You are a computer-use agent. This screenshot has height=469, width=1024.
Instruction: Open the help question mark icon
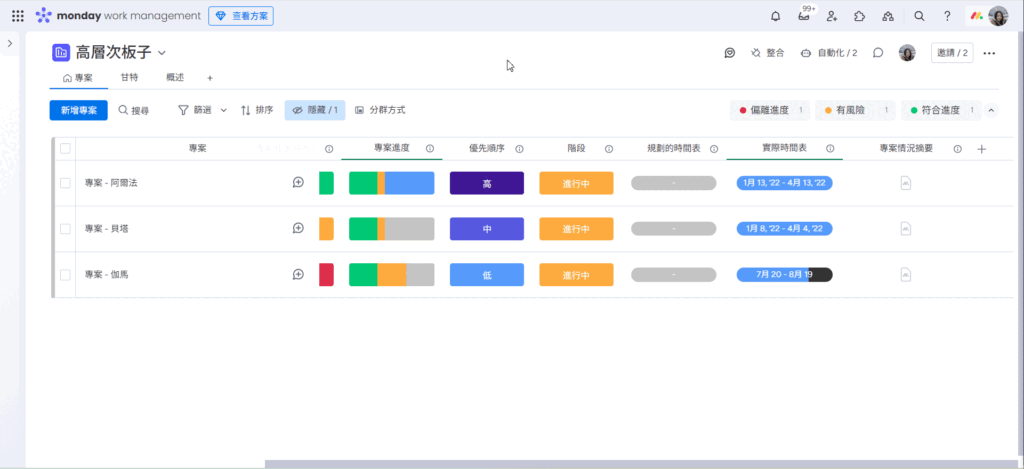947,16
